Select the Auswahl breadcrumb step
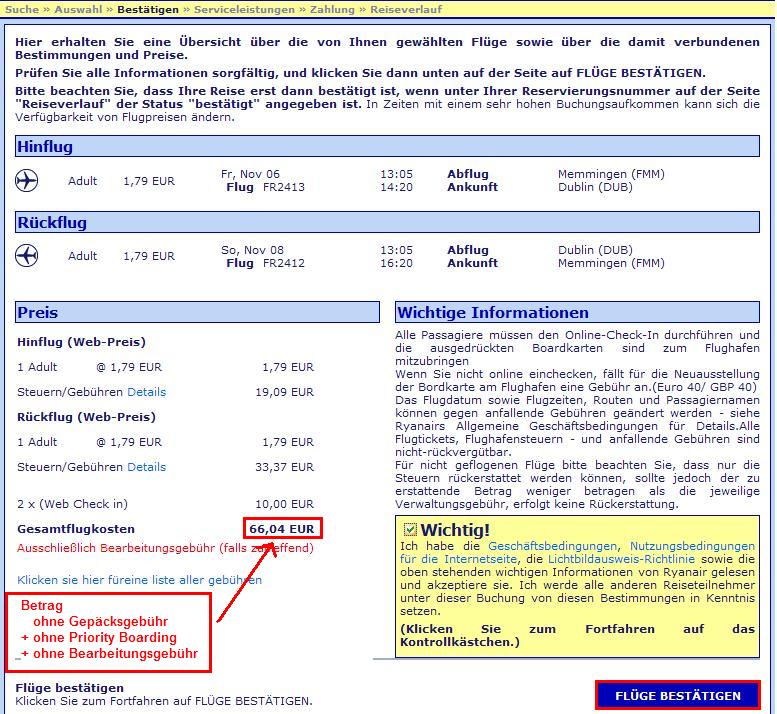This screenshot has width=777, height=714. tap(77, 9)
